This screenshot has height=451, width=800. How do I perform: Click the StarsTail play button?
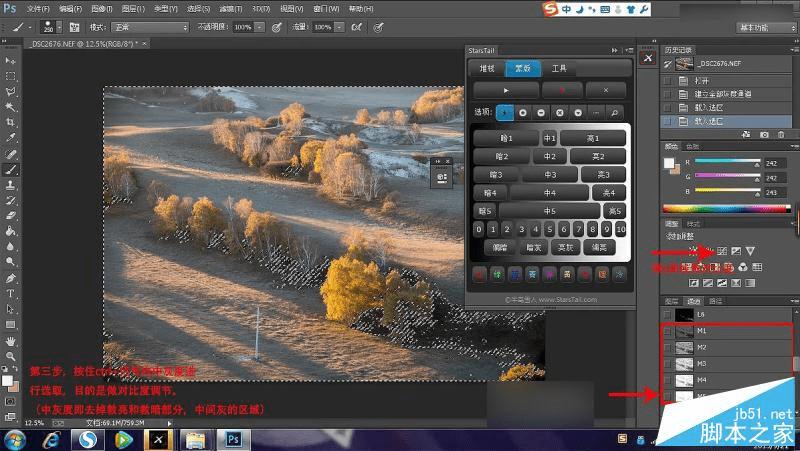click(x=506, y=90)
